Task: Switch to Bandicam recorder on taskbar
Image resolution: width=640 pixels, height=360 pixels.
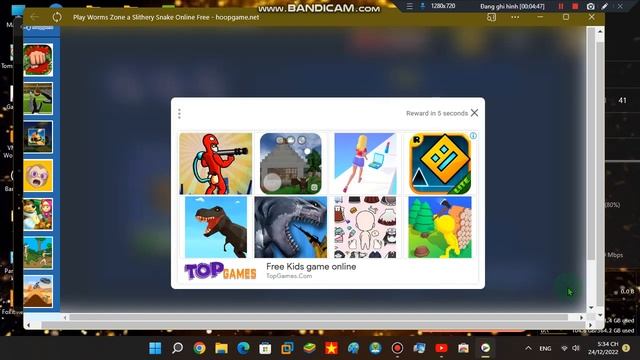Action: pyautogui.click(x=397, y=348)
